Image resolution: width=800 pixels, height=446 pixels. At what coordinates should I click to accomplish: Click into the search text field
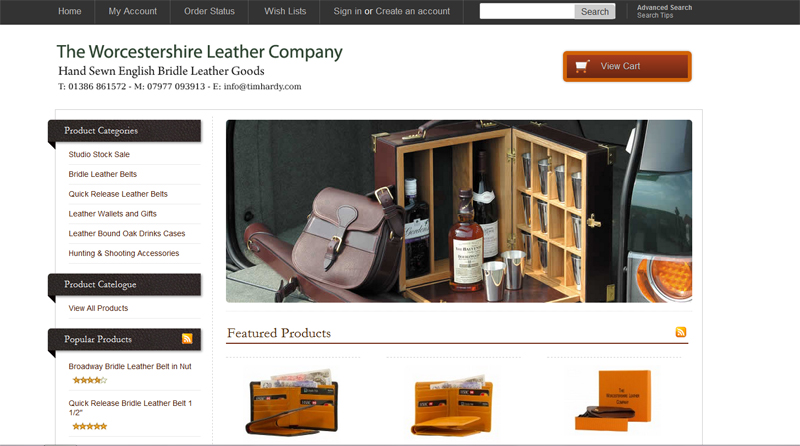tap(527, 11)
